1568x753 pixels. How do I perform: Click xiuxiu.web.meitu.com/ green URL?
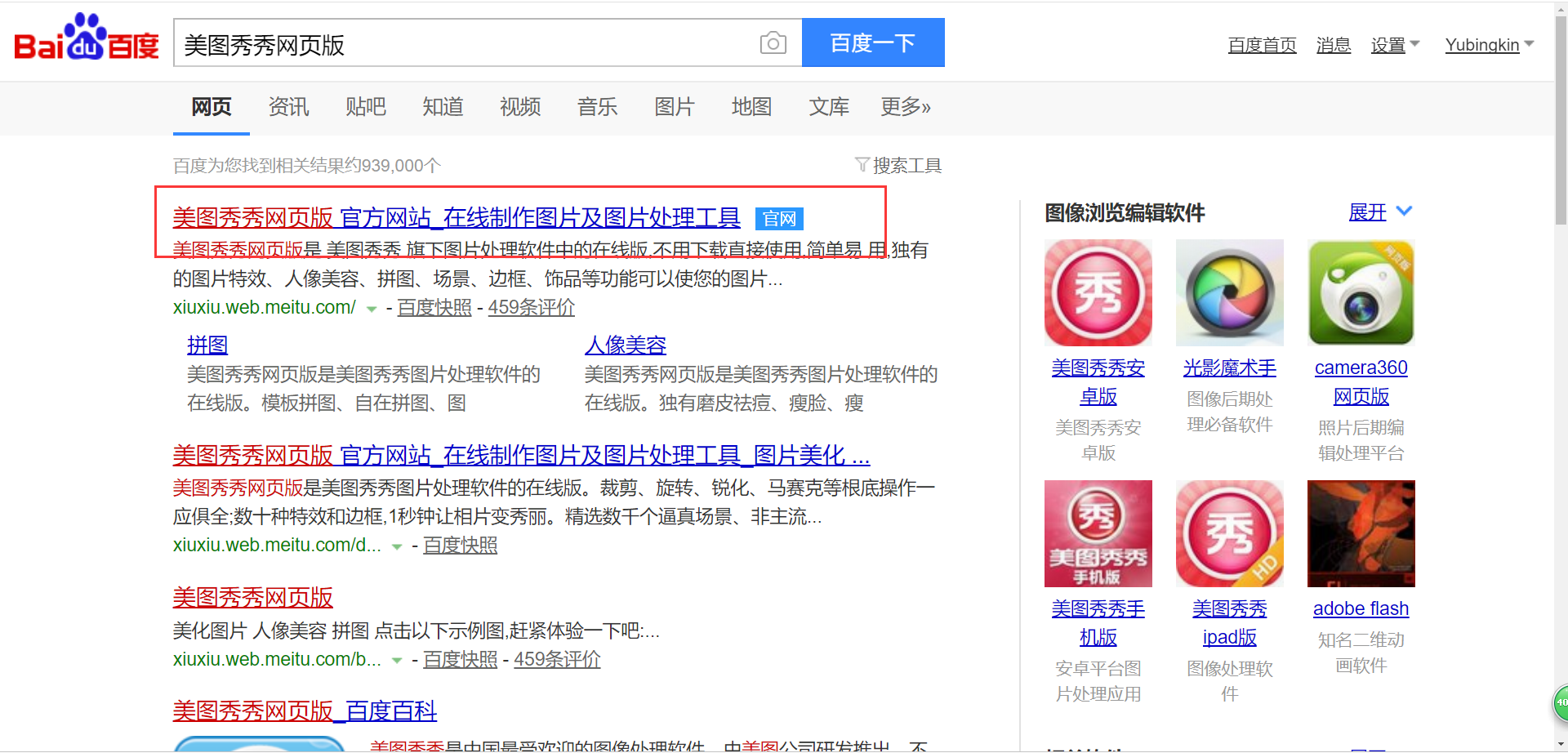point(265,308)
